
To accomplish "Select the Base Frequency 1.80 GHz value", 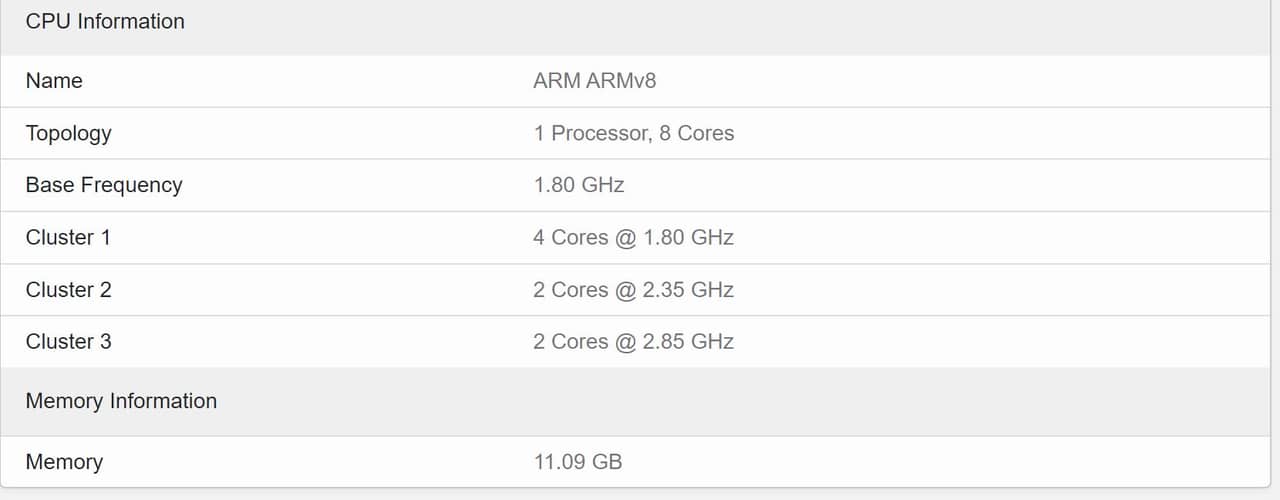I will 579,185.
